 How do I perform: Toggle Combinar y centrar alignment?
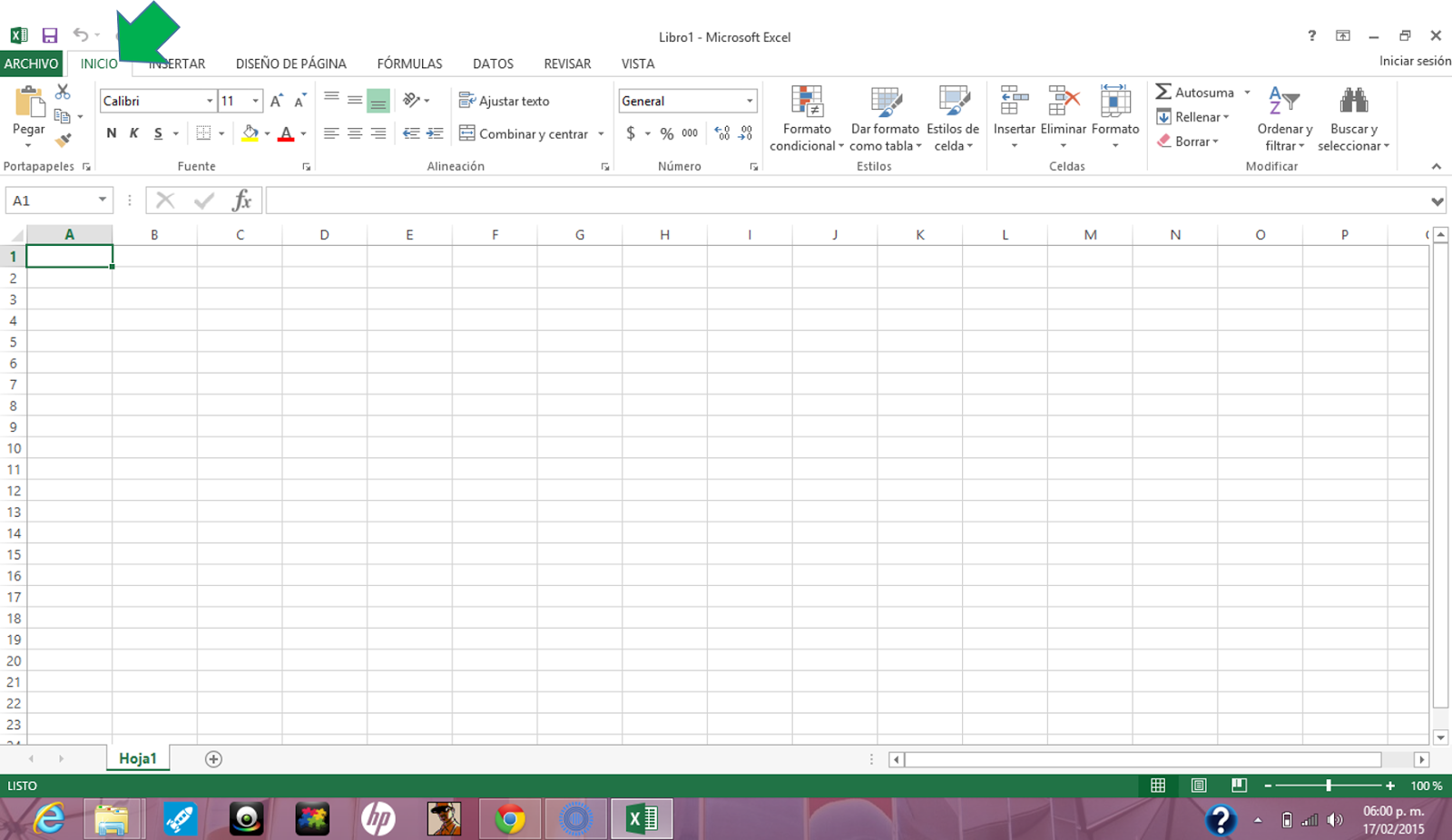pyautogui.click(x=525, y=133)
